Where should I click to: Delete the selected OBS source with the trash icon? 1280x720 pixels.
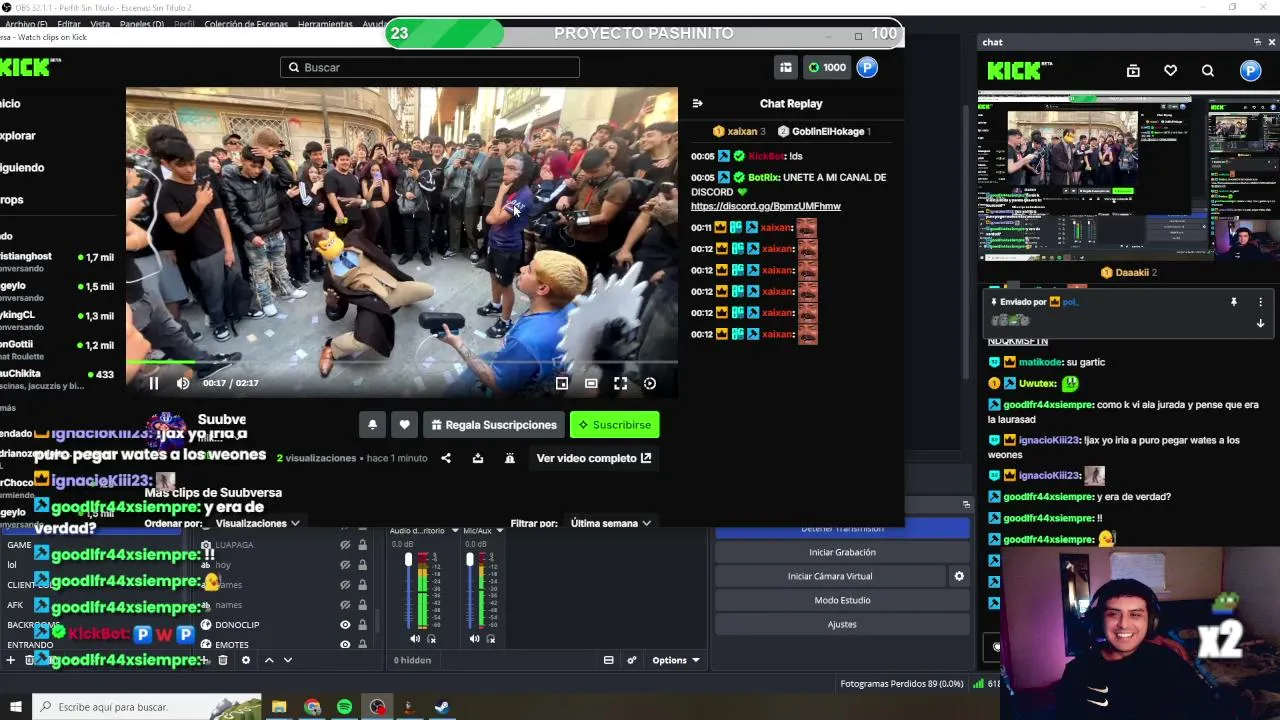click(223, 660)
